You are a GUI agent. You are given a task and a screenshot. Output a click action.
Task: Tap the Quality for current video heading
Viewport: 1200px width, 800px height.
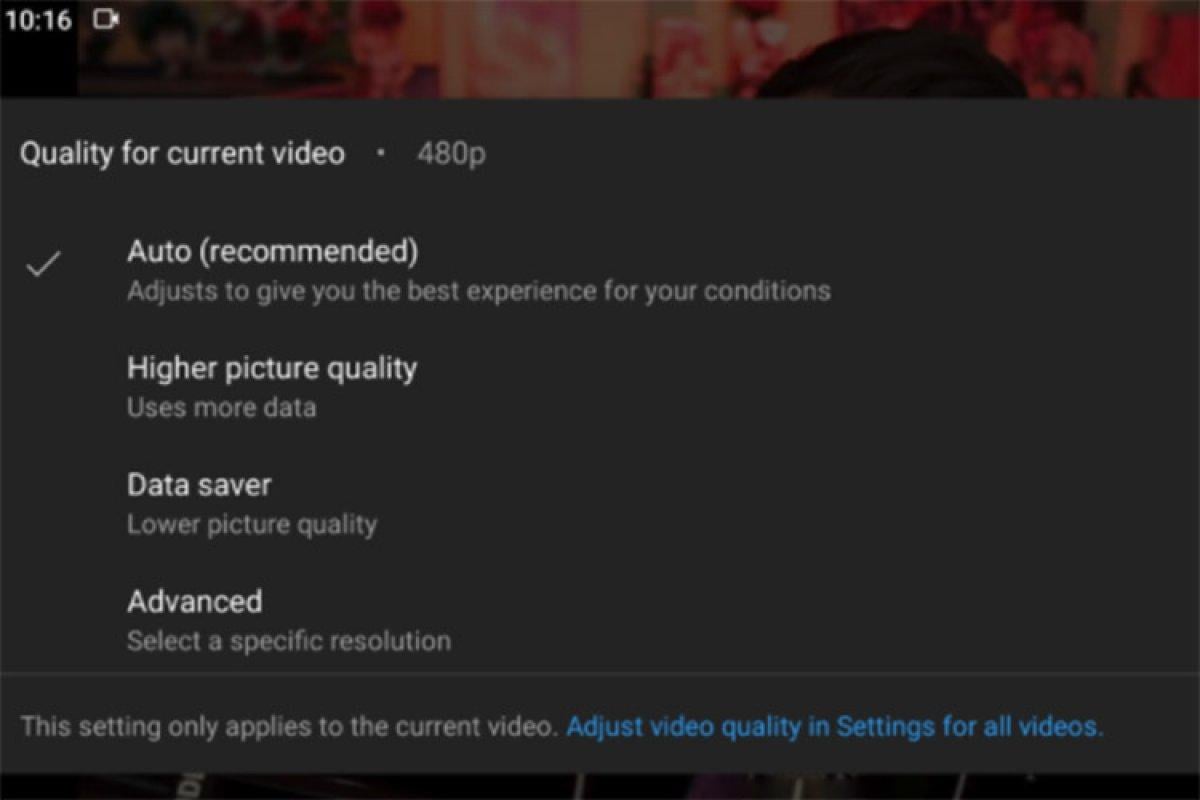(x=182, y=153)
